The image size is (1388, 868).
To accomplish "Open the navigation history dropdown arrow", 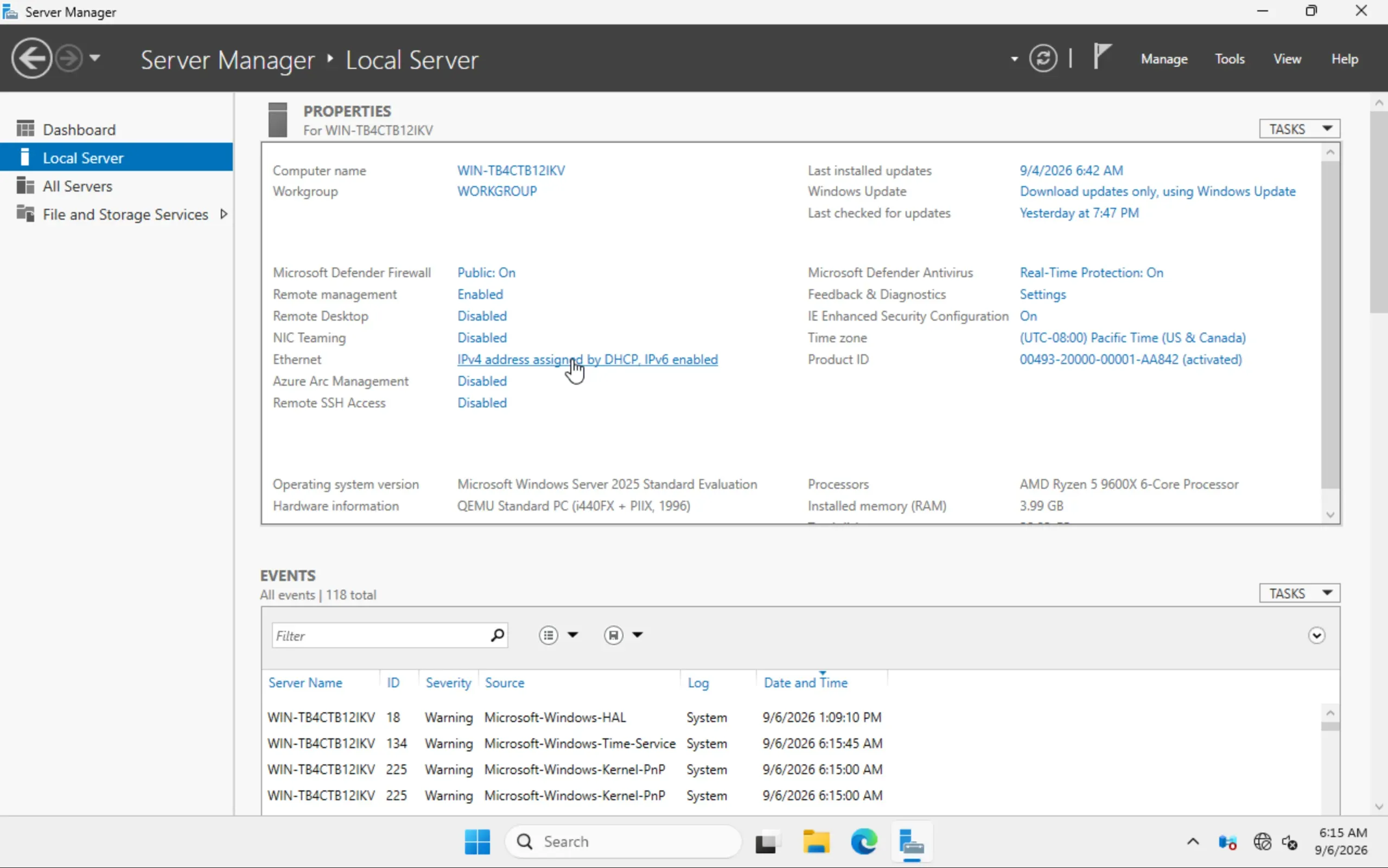I will (x=95, y=58).
